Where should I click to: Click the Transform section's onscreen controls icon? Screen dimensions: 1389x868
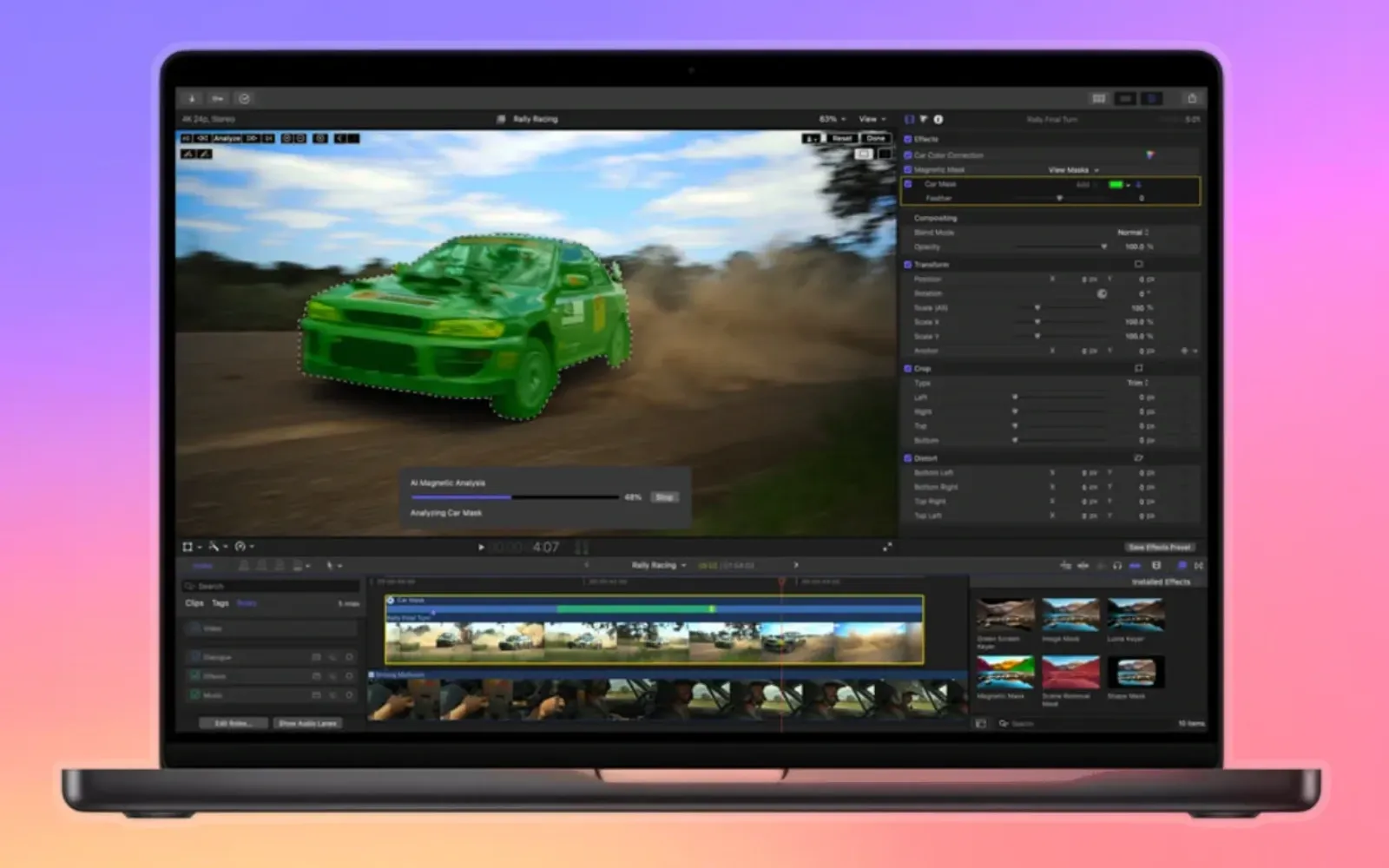coord(1137,265)
